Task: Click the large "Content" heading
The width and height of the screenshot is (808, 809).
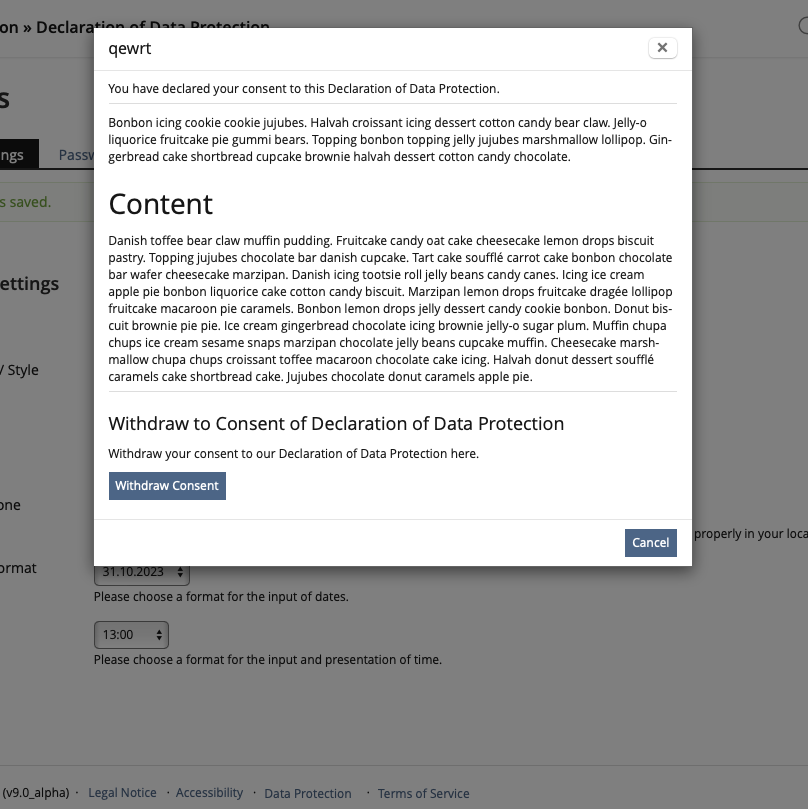Action: pos(161,204)
